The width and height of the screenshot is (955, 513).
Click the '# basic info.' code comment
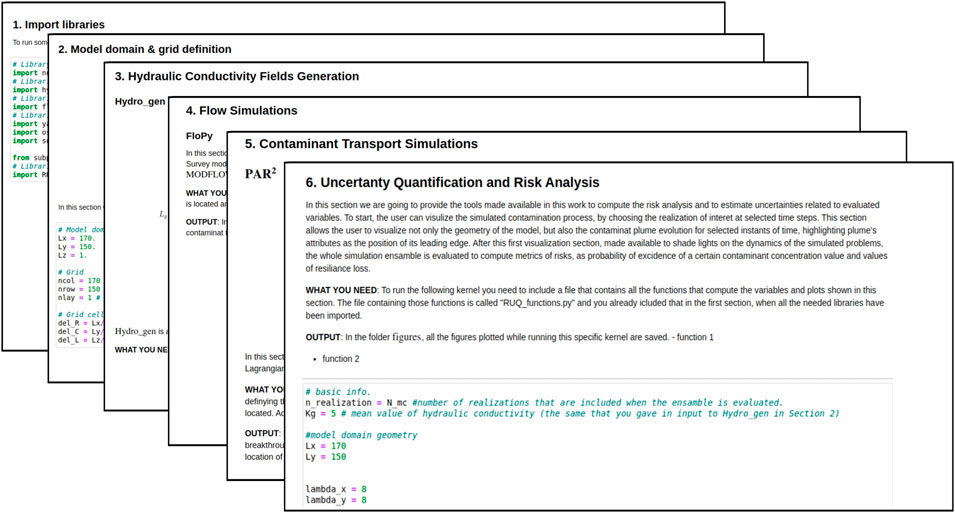[338, 392]
